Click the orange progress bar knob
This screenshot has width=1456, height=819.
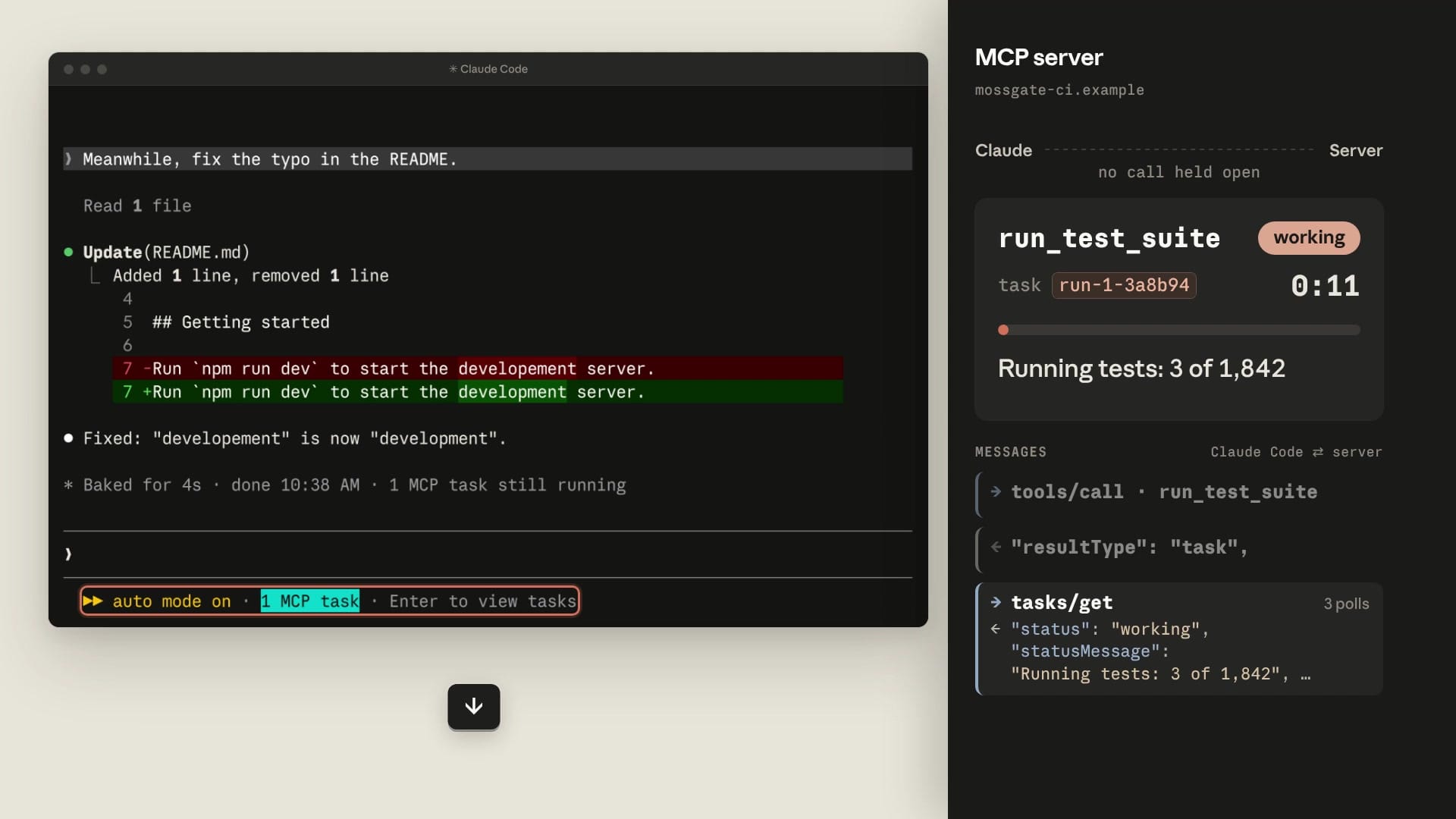click(1003, 330)
